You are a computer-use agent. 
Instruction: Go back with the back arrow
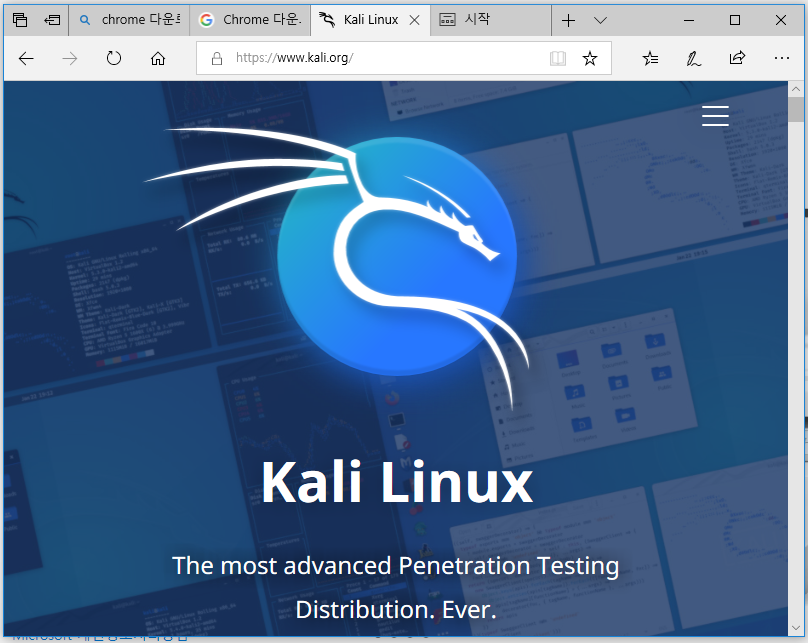[26, 58]
